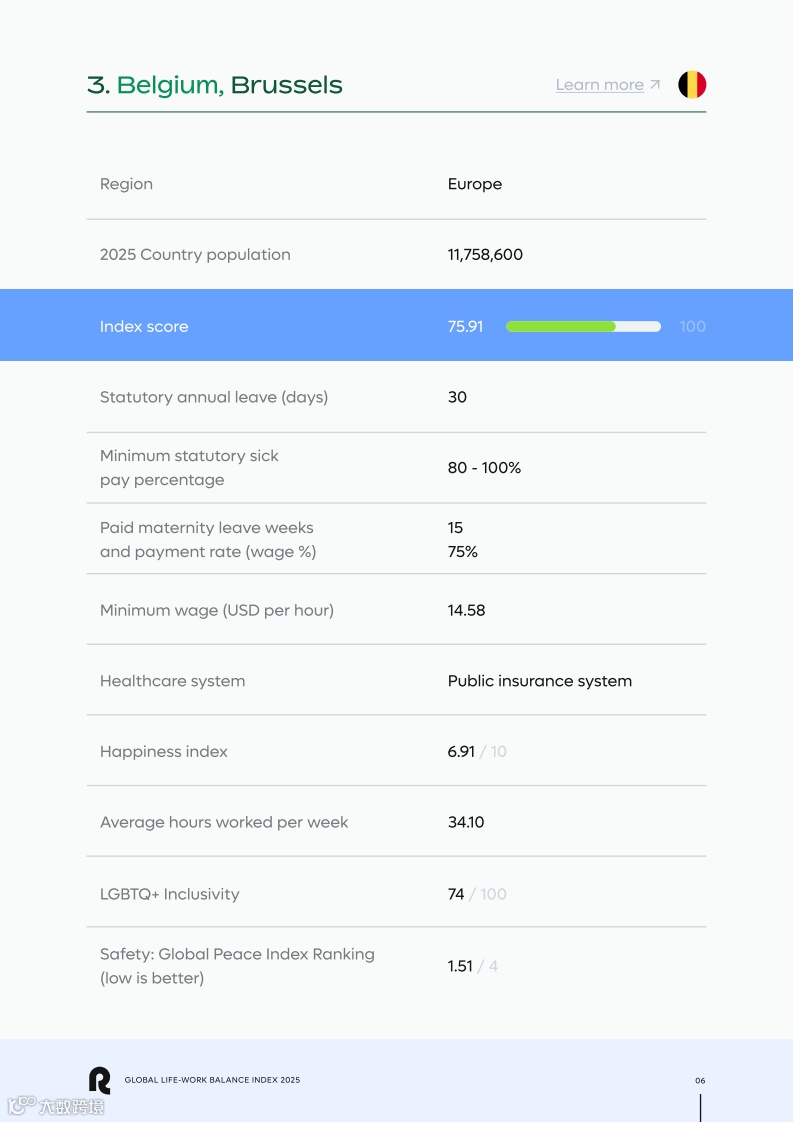Select the Index score row label

[x=144, y=326]
